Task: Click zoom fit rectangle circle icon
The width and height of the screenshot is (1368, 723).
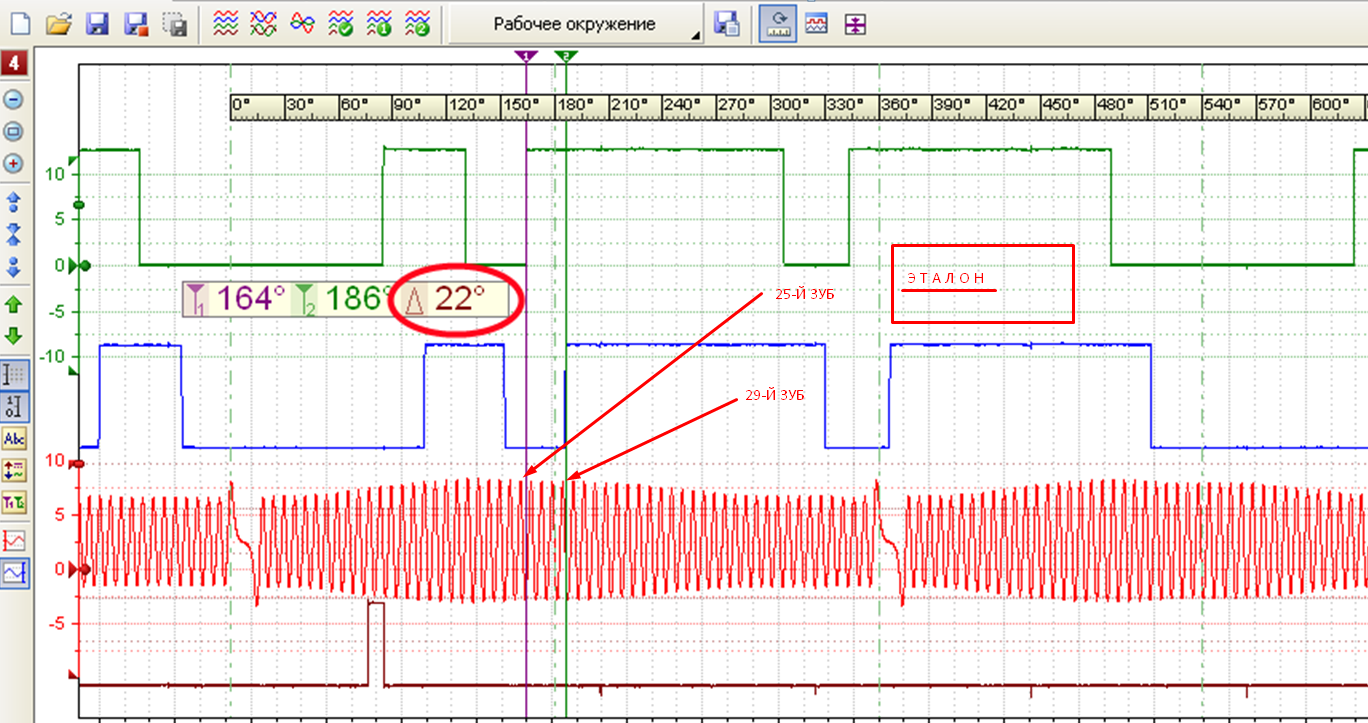Action: pos(14,131)
